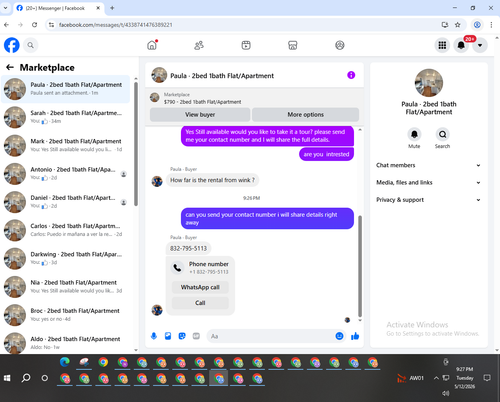Open the Facebook apps grid menu
This screenshot has height=402, width=500.
click(x=442, y=45)
